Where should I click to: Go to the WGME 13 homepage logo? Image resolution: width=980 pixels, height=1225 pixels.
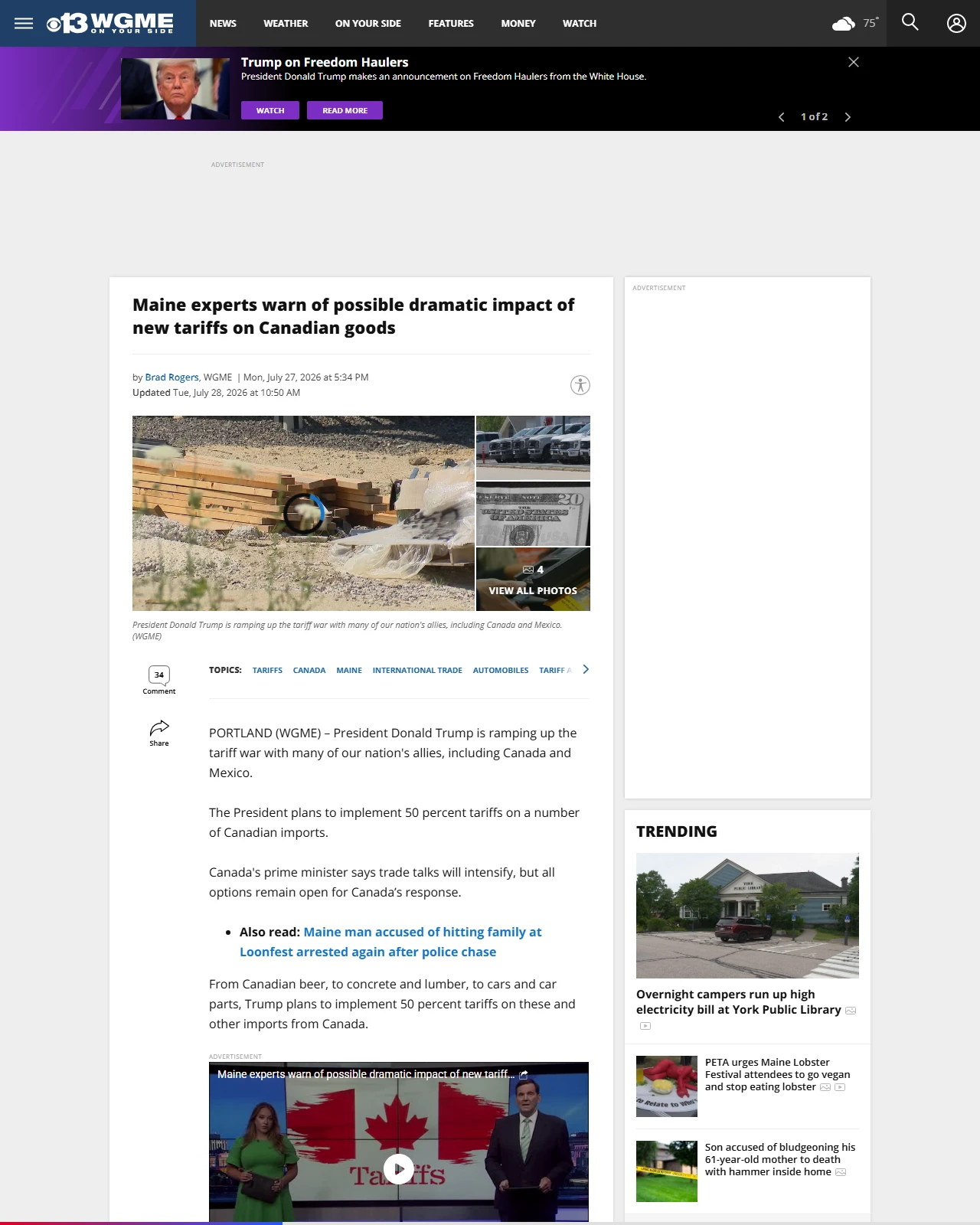(109, 23)
